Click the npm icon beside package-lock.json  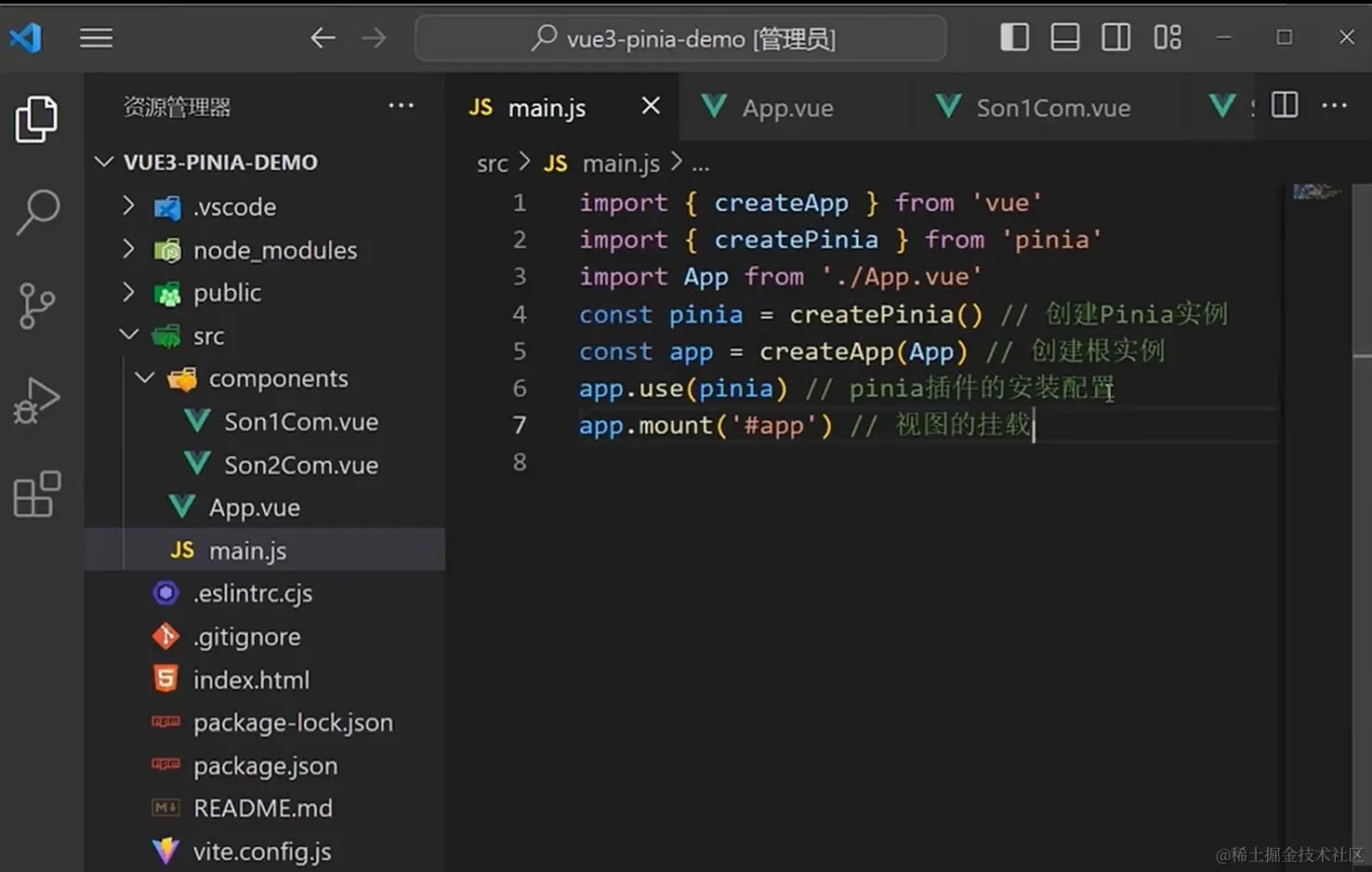[165, 721]
